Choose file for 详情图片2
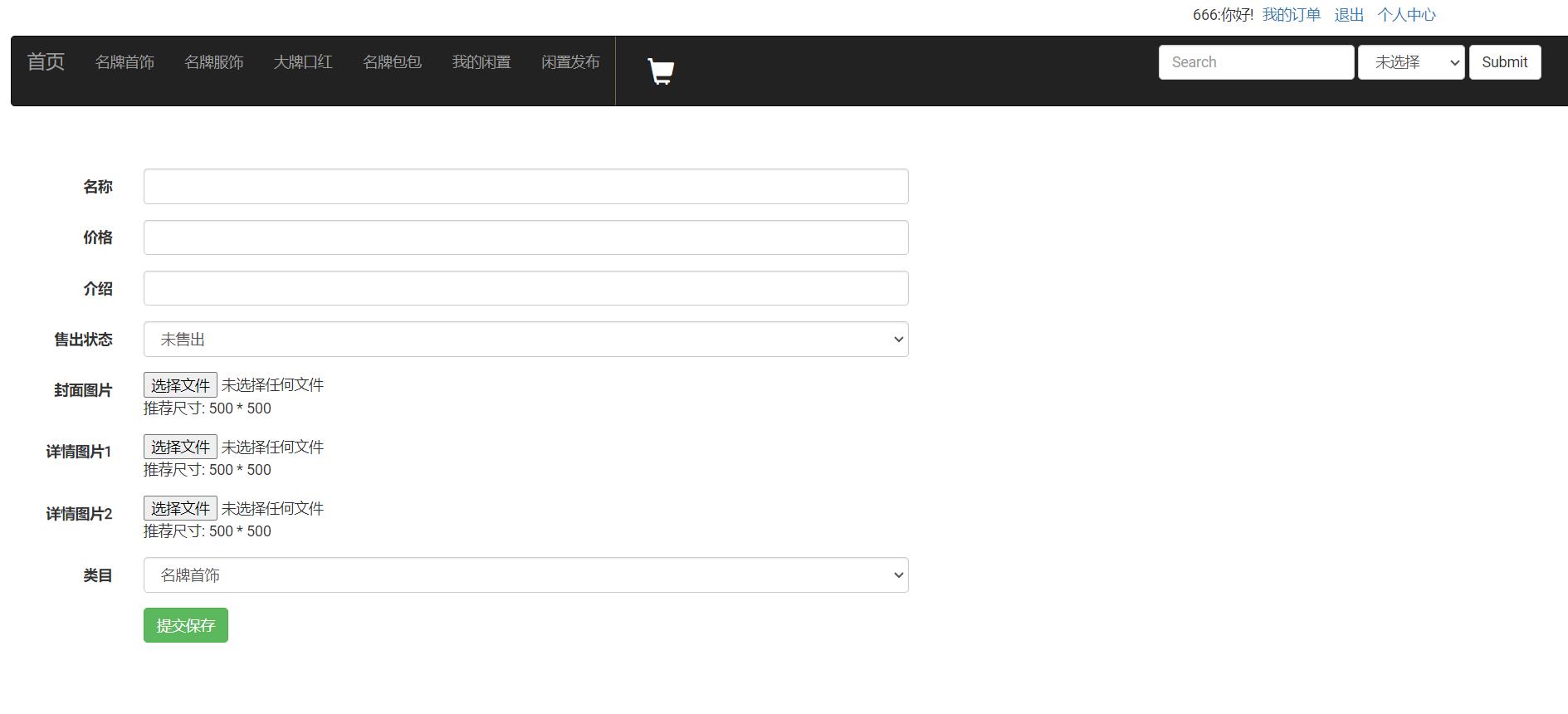 coord(180,508)
